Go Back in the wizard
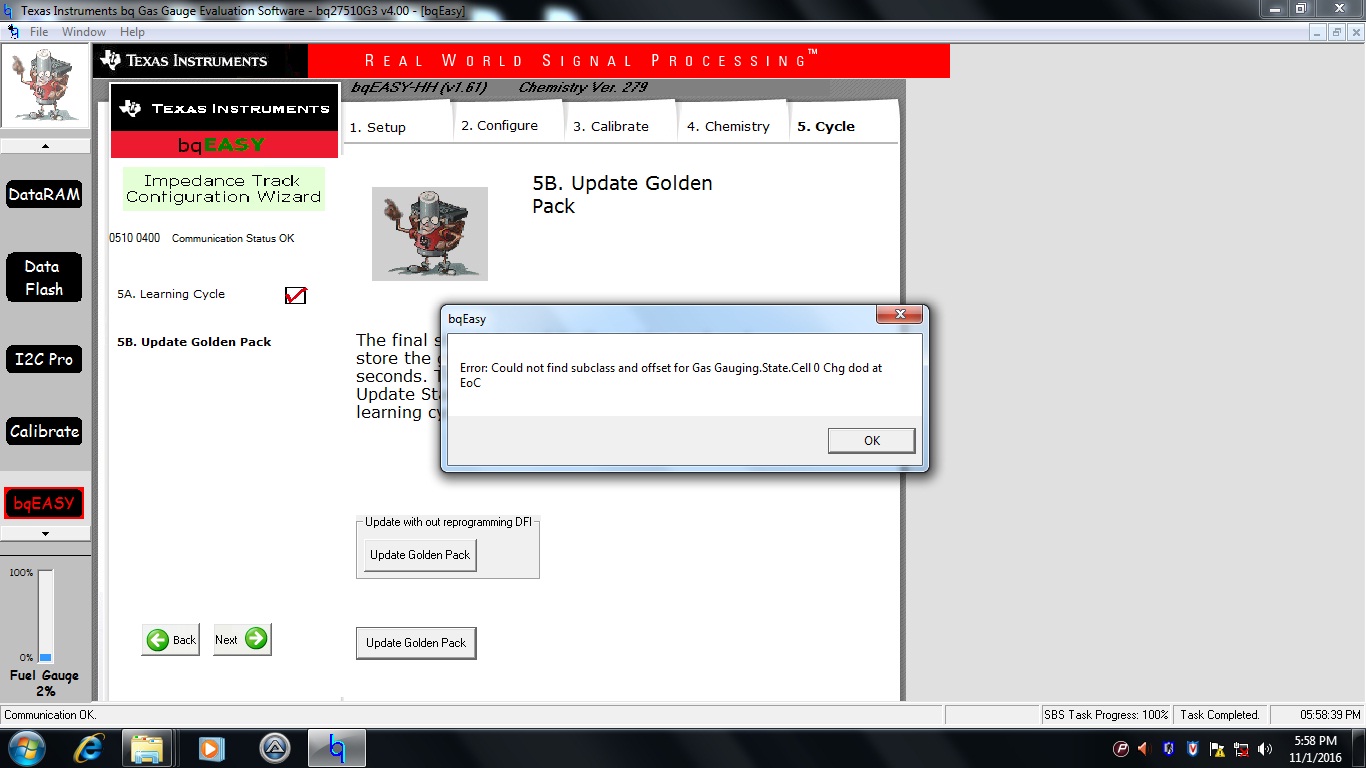The width and height of the screenshot is (1366, 768). pos(170,640)
